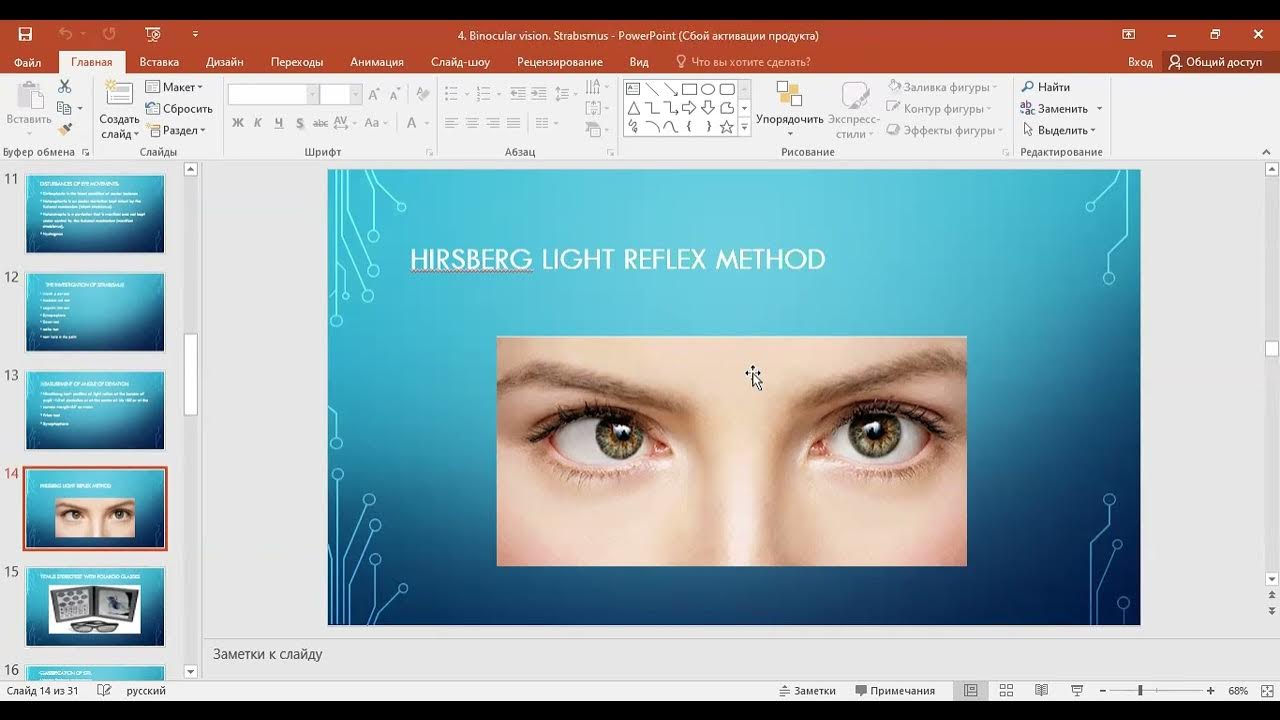Click the Save icon in quick access toolbar
The height and width of the screenshot is (720, 1280).
point(25,35)
